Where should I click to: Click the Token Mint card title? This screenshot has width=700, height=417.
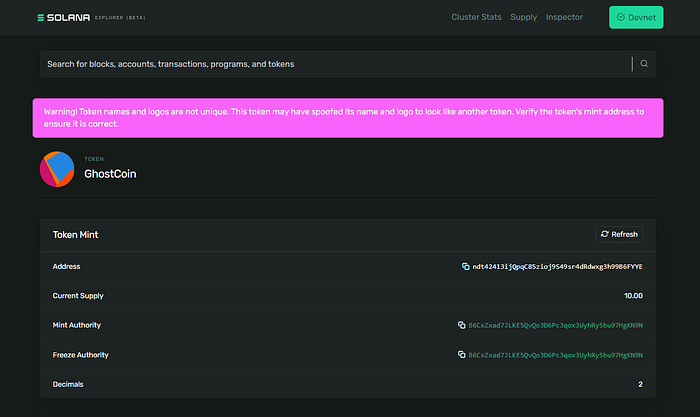point(75,234)
